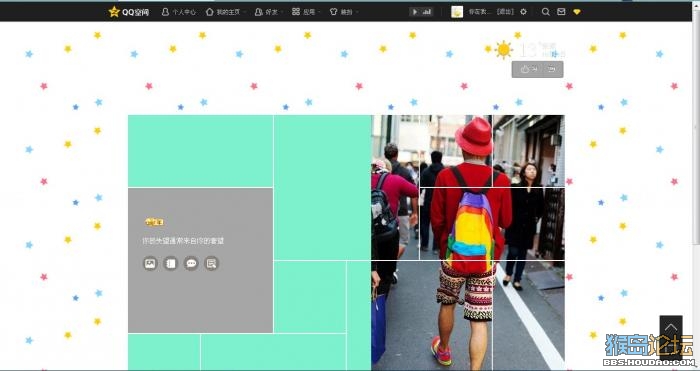700x371 pixels.
Task: Open the journal notebook icon in gray panel
Action: [171, 263]
